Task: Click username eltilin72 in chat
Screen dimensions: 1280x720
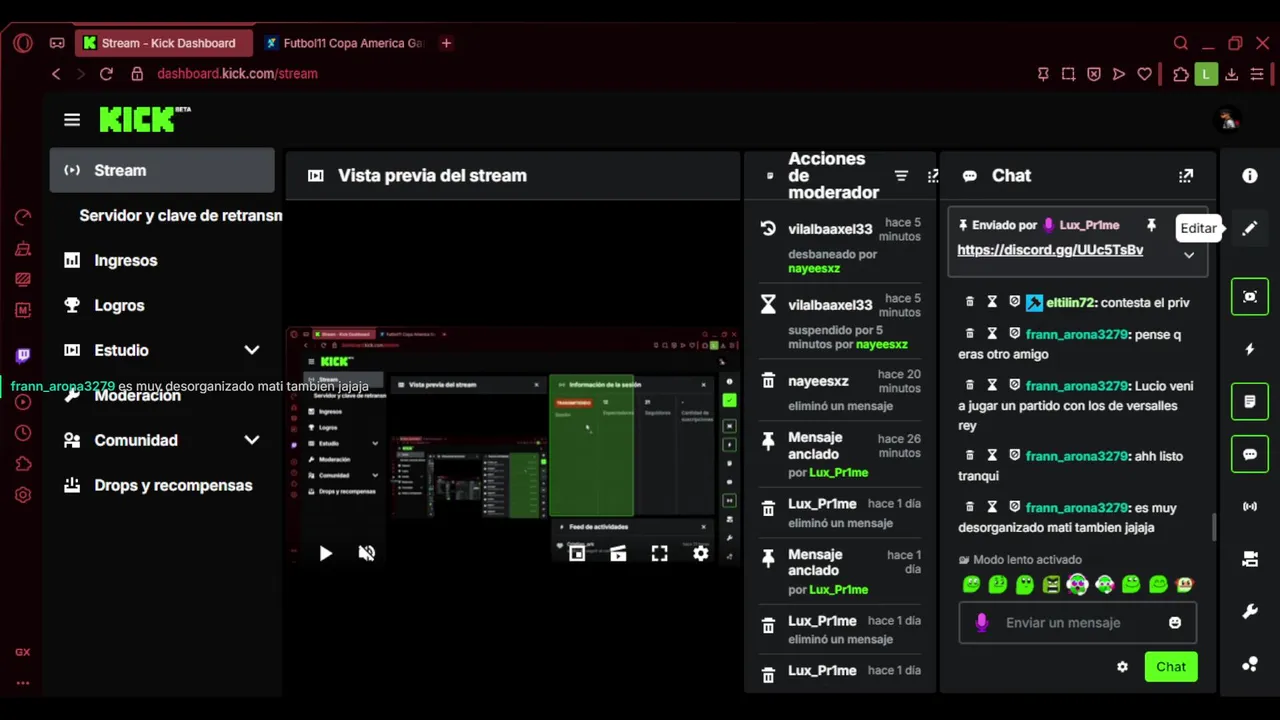Action: 1070,302
